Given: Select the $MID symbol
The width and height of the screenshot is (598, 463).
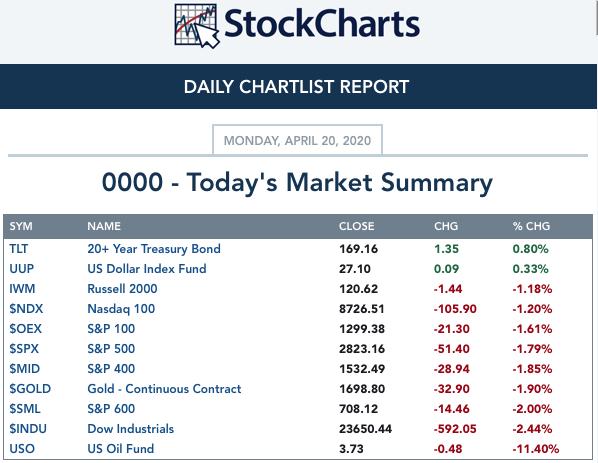Looking at the screenshot, I should point(24,368).
